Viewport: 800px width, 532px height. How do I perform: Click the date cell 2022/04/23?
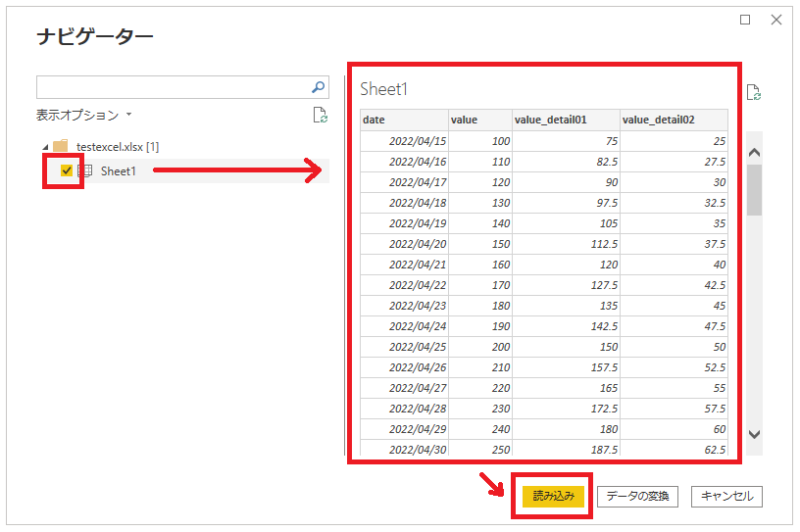[x=404, y=306]
